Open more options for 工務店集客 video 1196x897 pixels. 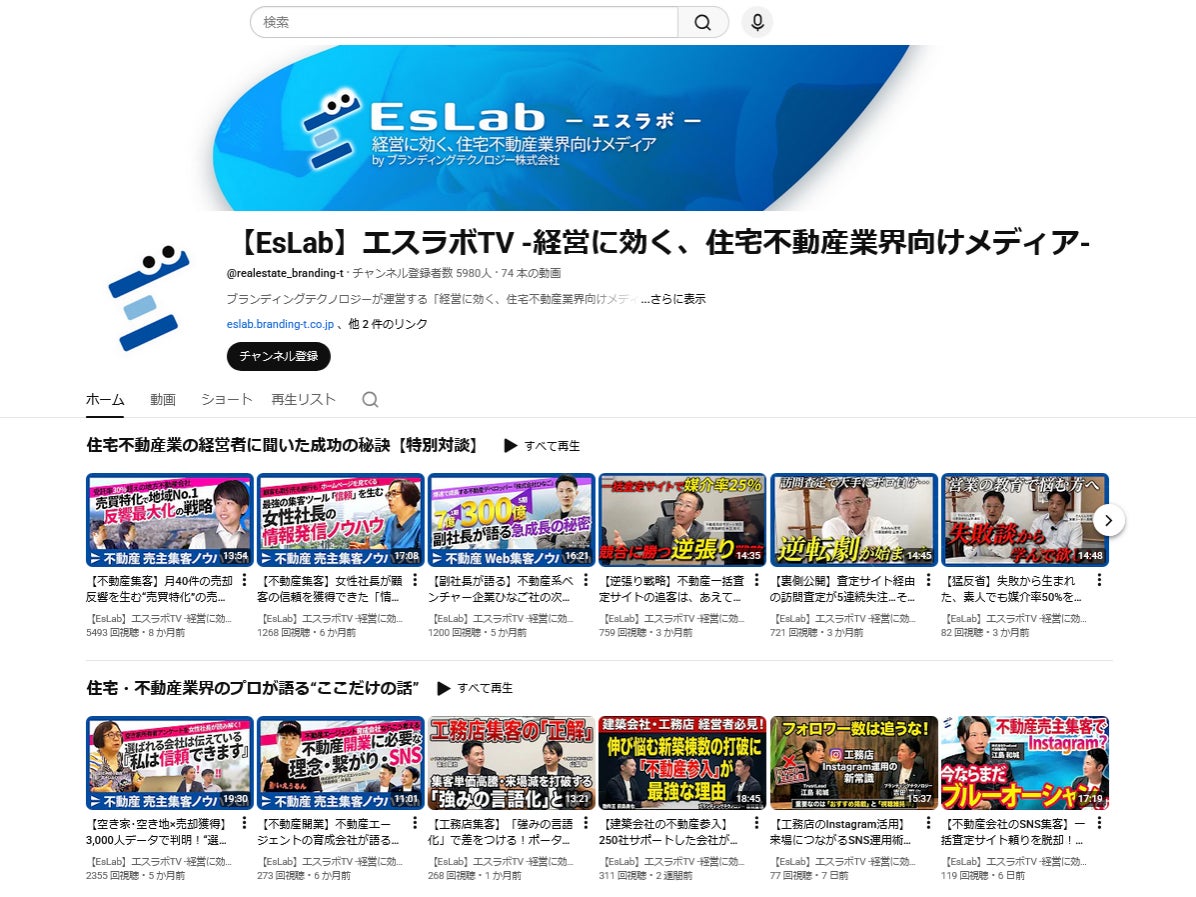(586, 823)
